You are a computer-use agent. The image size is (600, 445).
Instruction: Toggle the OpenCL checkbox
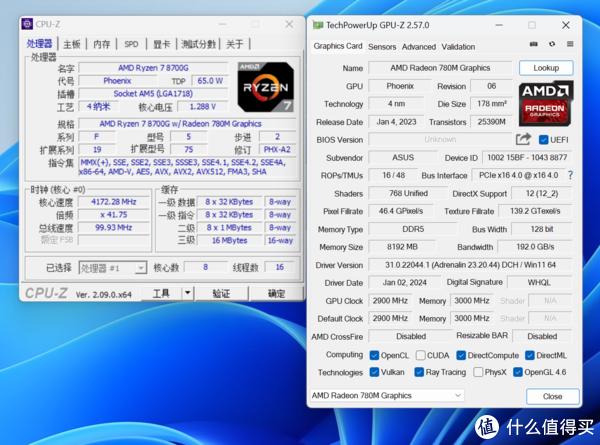(374, 355)
